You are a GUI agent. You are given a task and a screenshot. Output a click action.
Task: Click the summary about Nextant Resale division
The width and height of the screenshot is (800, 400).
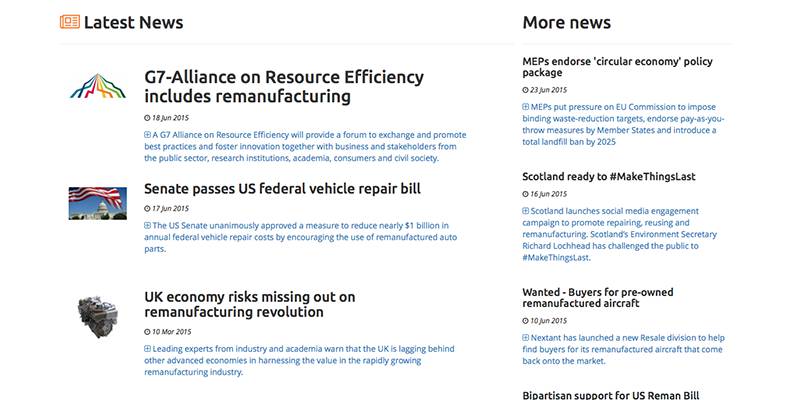623,349
